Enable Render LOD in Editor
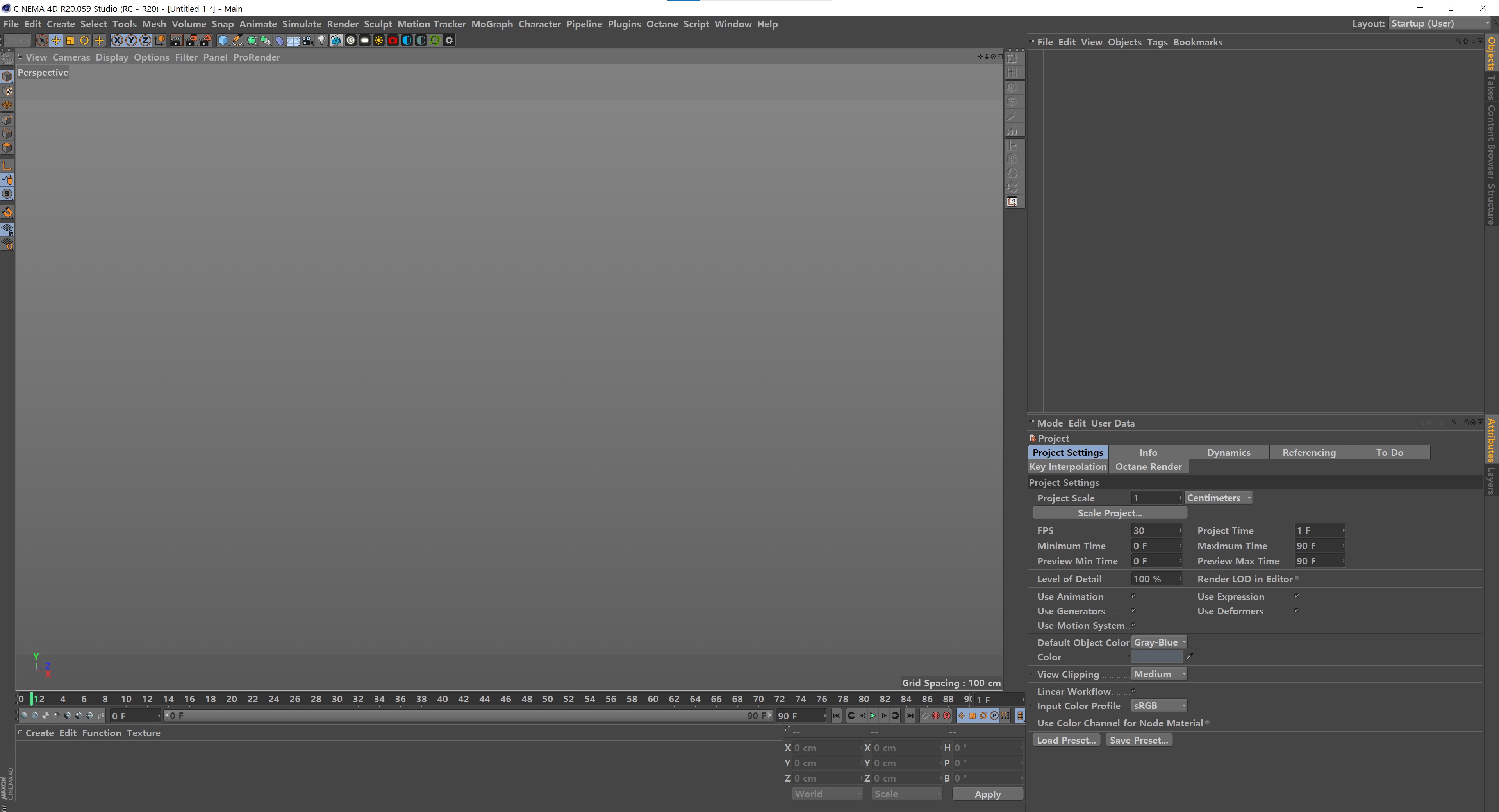Viewport: 1499px width, 812px height. coord(1297,578)
